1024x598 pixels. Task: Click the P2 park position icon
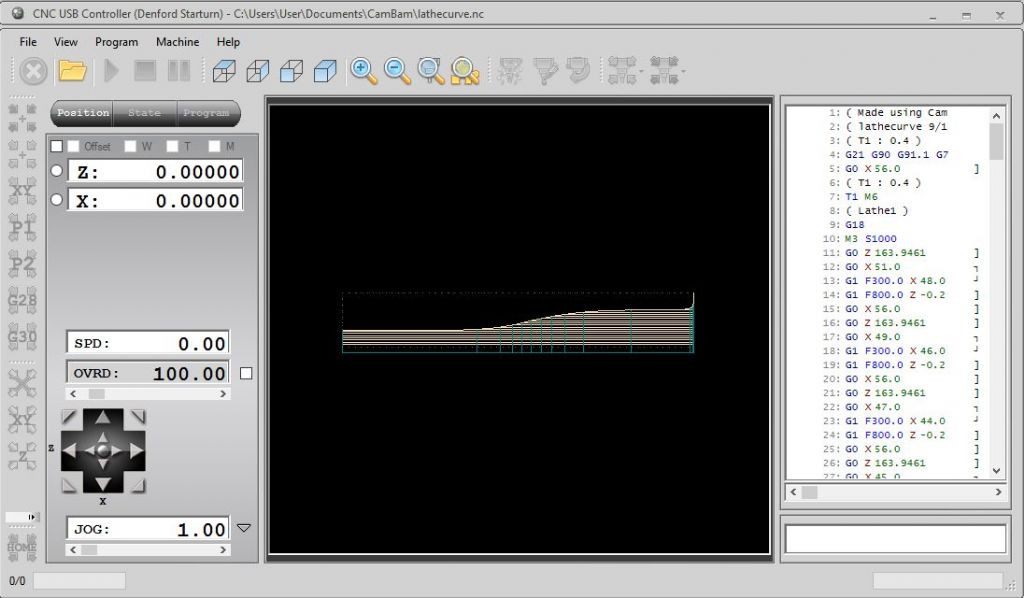pyautogui.click(x=22, y=264)
